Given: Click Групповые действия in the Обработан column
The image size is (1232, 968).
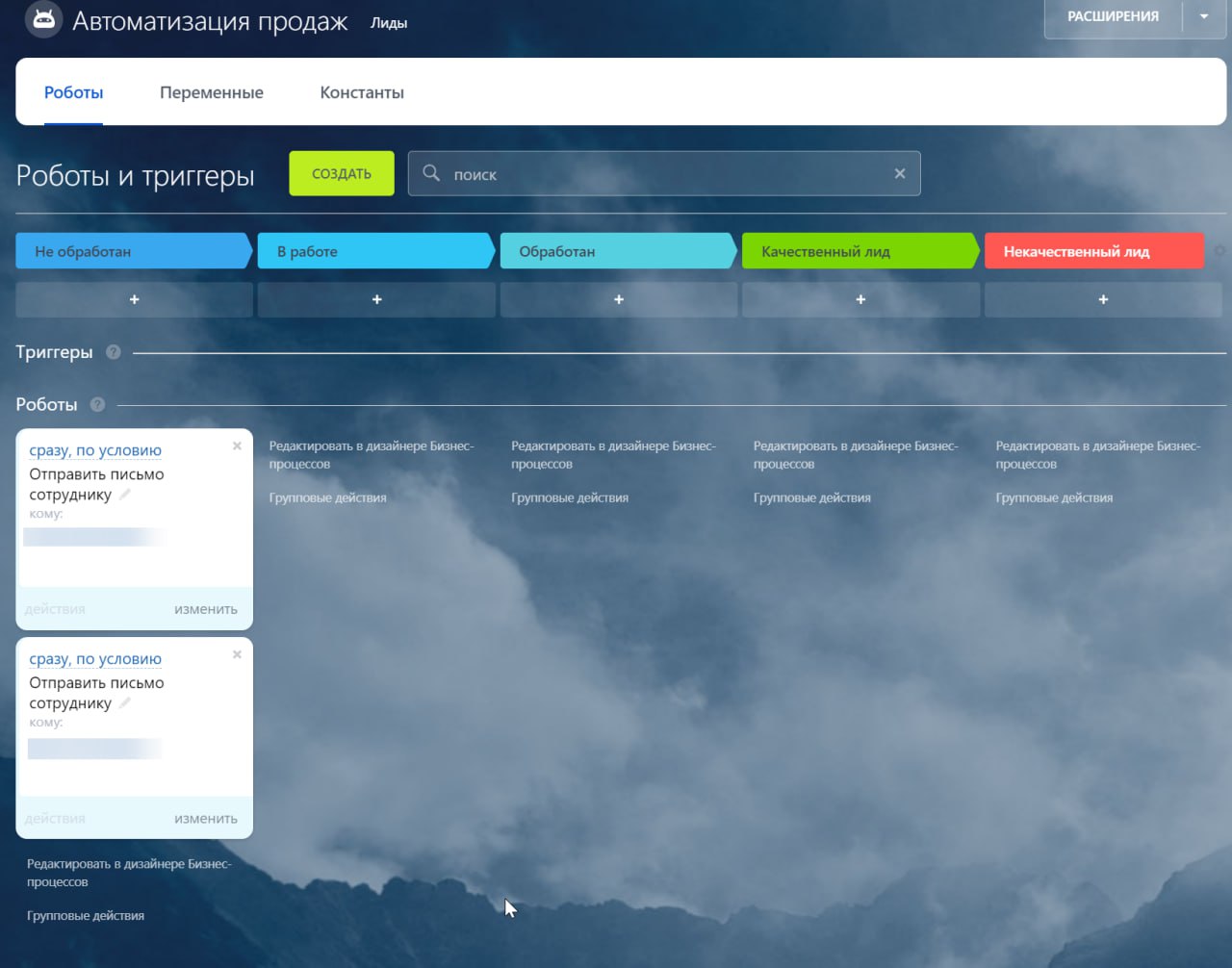Looking at the screenshot, I should pyautogui.click(x=570, y=497).
